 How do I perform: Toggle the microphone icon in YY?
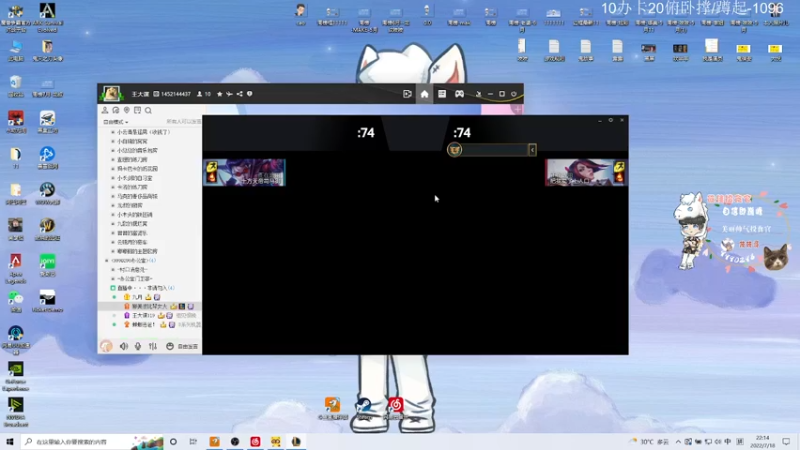pyautogui.click(x=138, y=346)
